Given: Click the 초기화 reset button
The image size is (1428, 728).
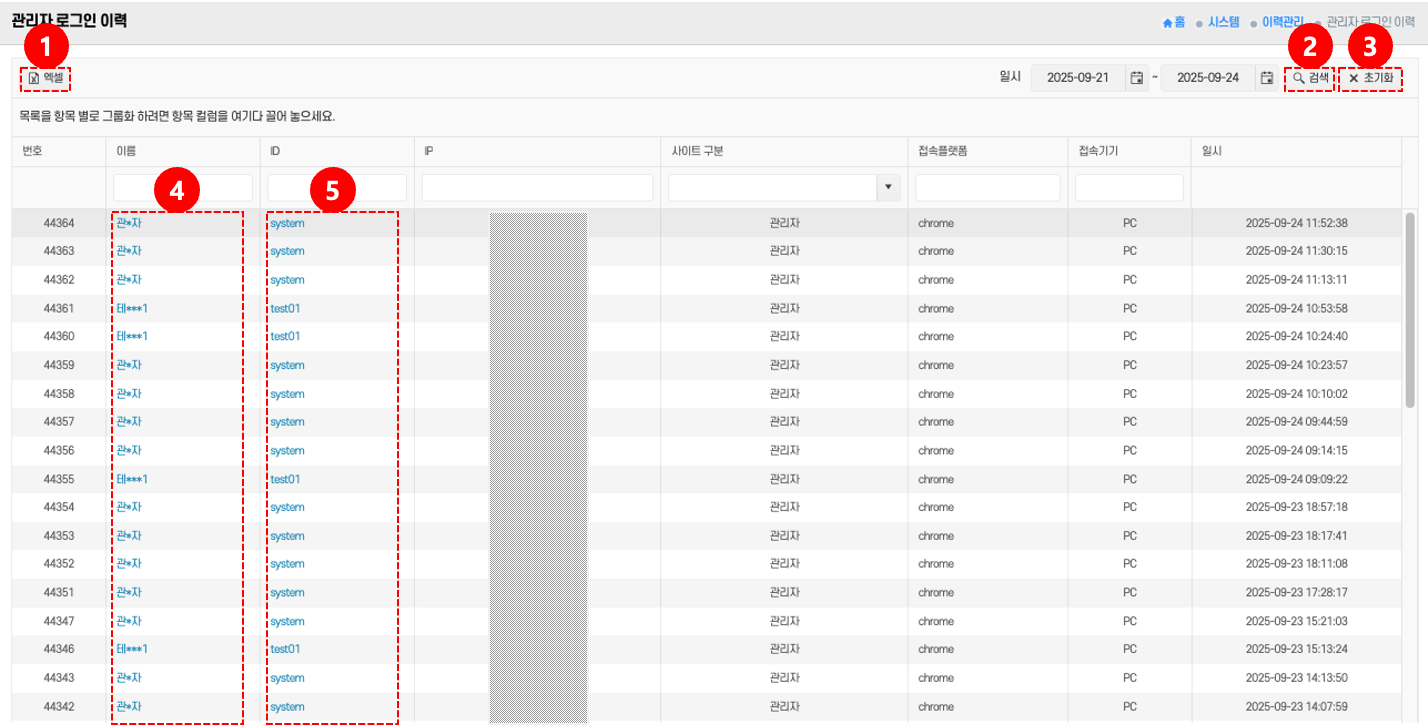Looking at the screenshot, I should (x=1370, y=77).
